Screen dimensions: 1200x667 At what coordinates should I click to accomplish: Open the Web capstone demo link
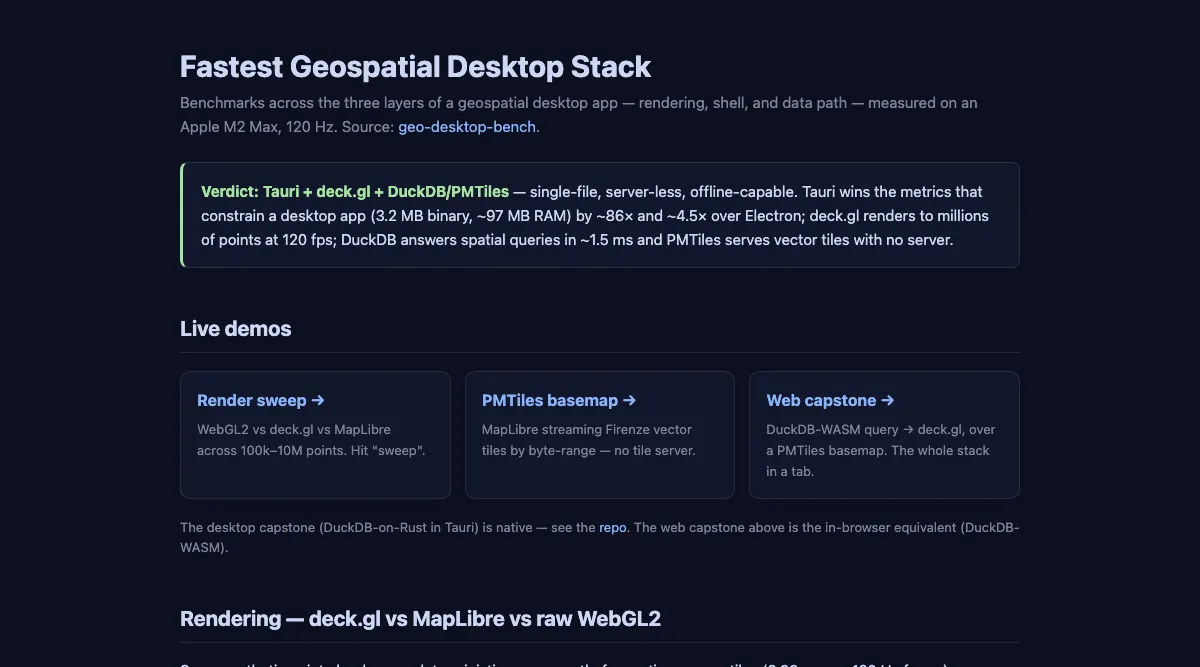click(830, 400)
